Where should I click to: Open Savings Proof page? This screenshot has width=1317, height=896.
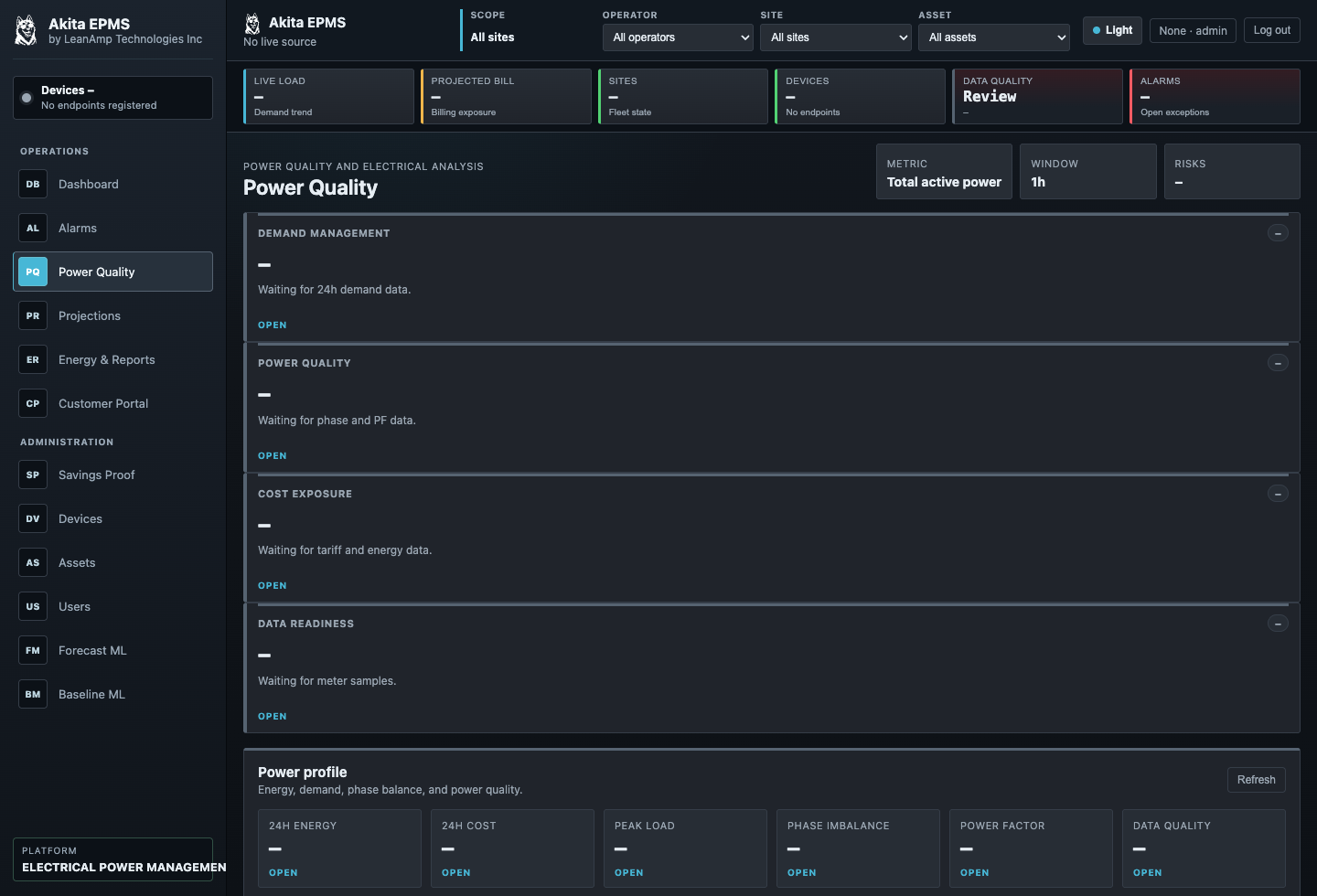coord(112,475)
